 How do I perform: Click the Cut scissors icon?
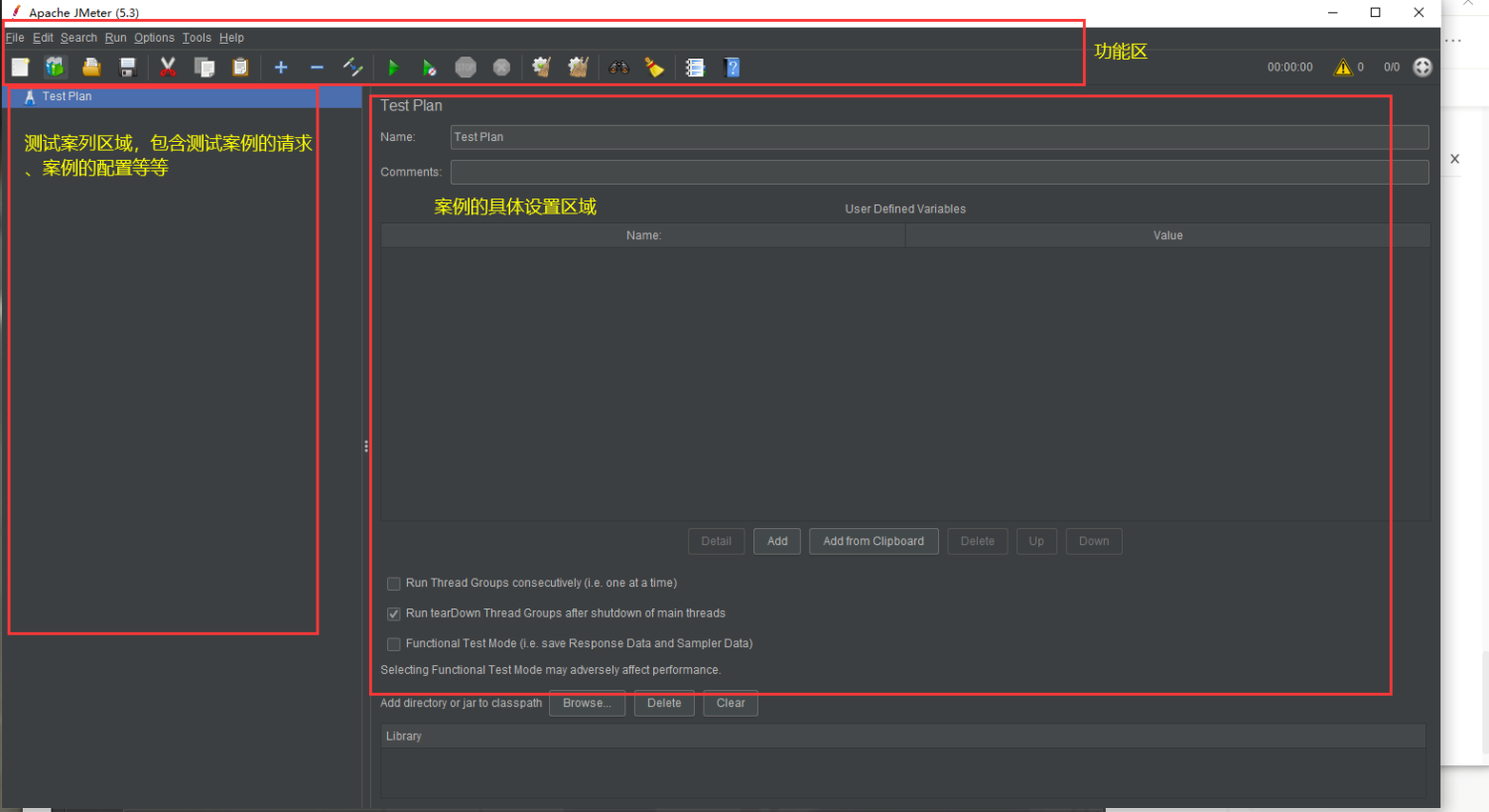(x=168, y=68)
